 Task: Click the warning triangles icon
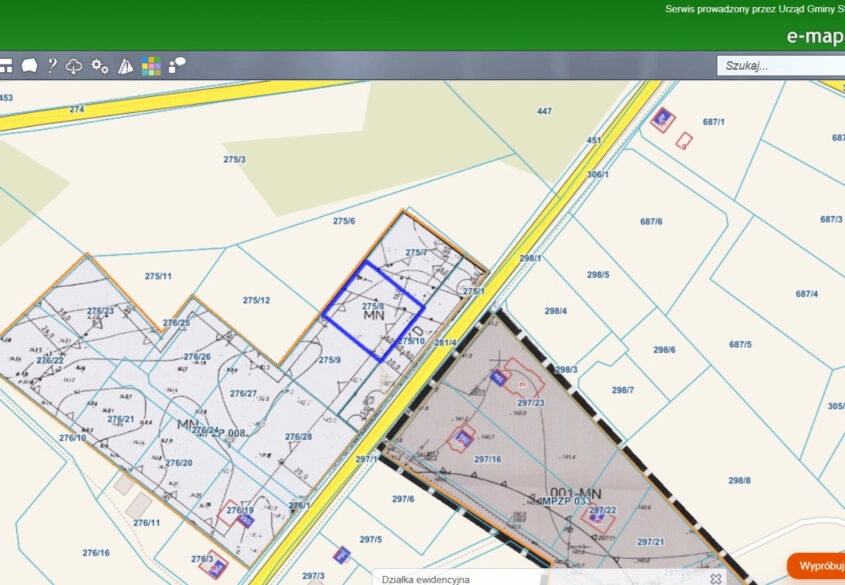coord(126,66)
